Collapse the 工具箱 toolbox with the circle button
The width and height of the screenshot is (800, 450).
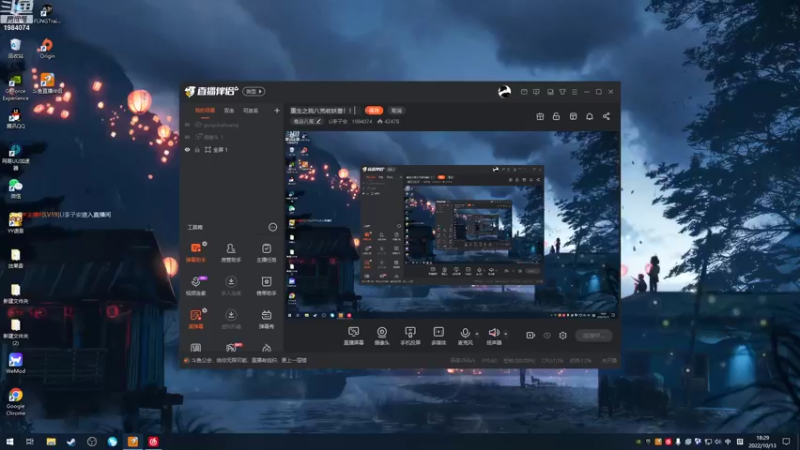coord(272,227)
